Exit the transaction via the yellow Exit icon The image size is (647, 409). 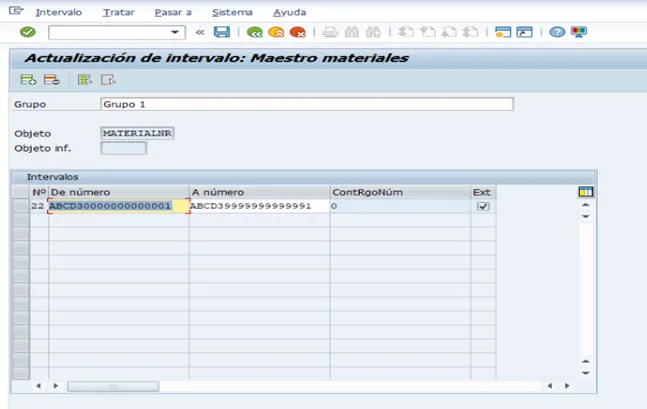(276, 32)
